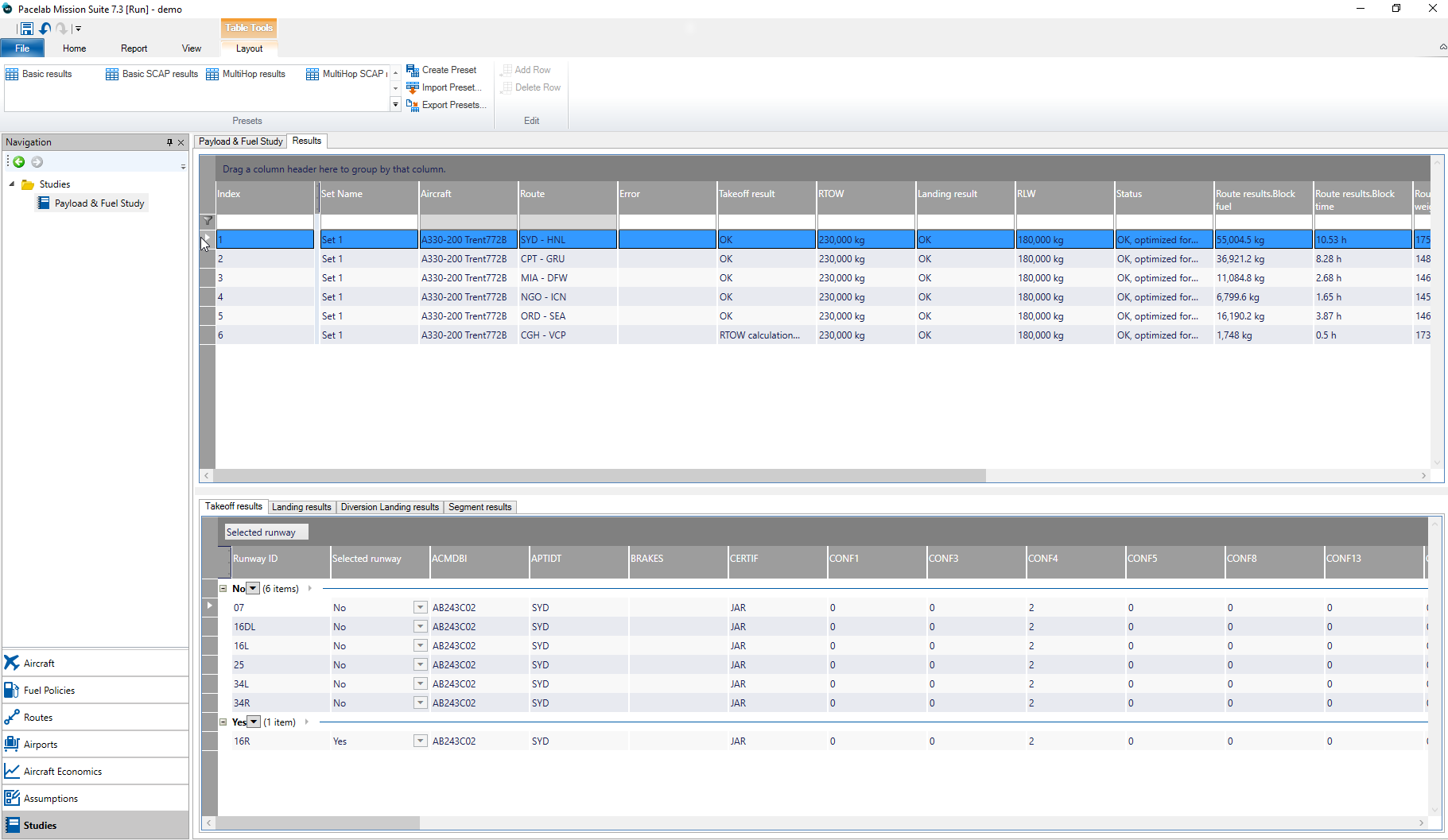1448x840 pixels.
Task: Open the Fuel Policies panel
Action: point(51,690)
